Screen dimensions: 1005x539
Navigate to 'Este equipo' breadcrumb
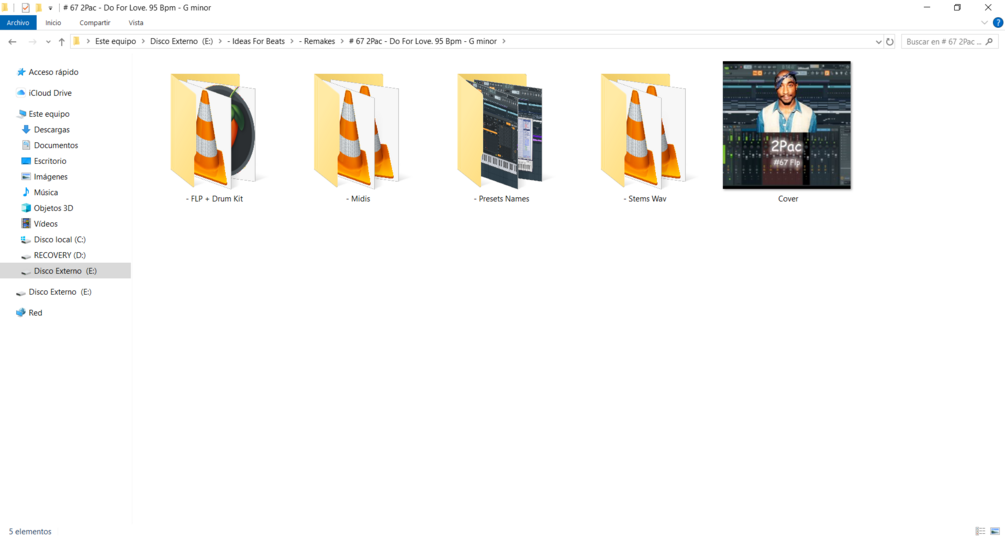[115, 41]
